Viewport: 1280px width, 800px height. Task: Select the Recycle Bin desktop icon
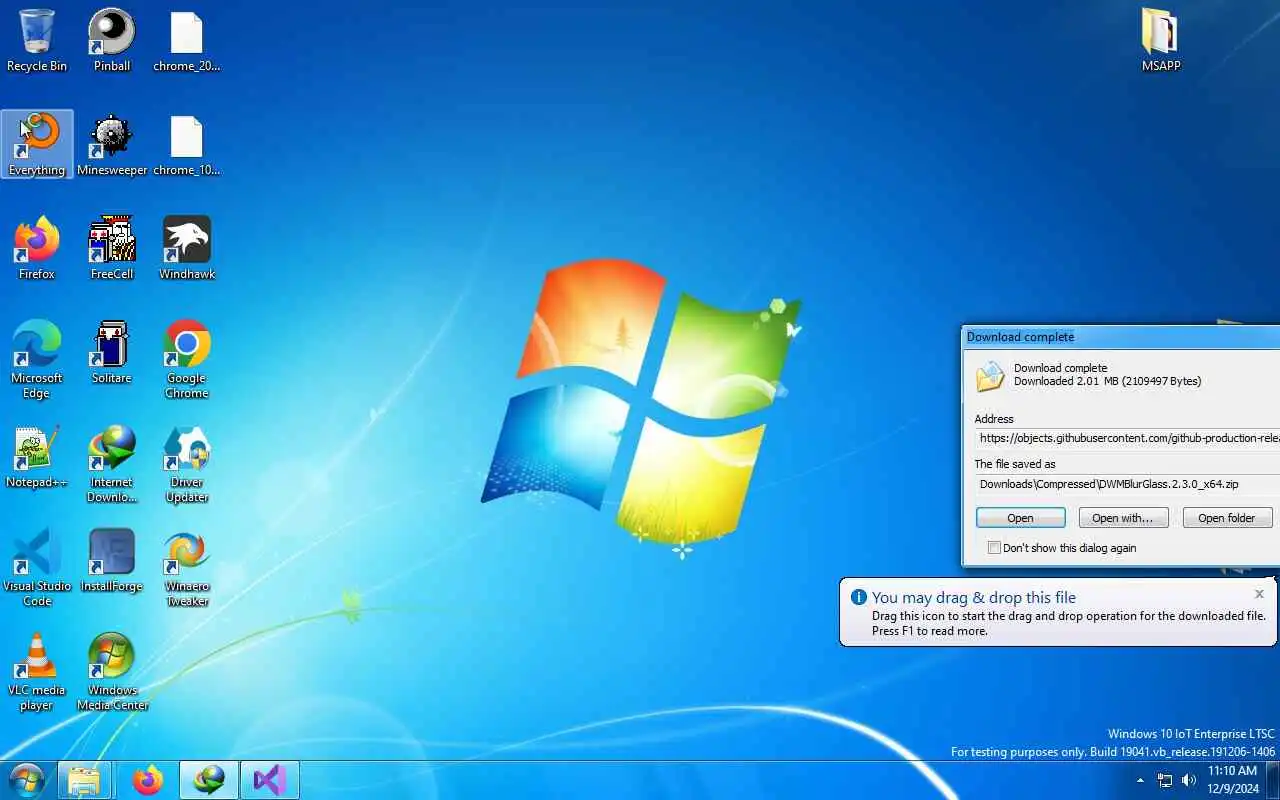coord(37,40)
